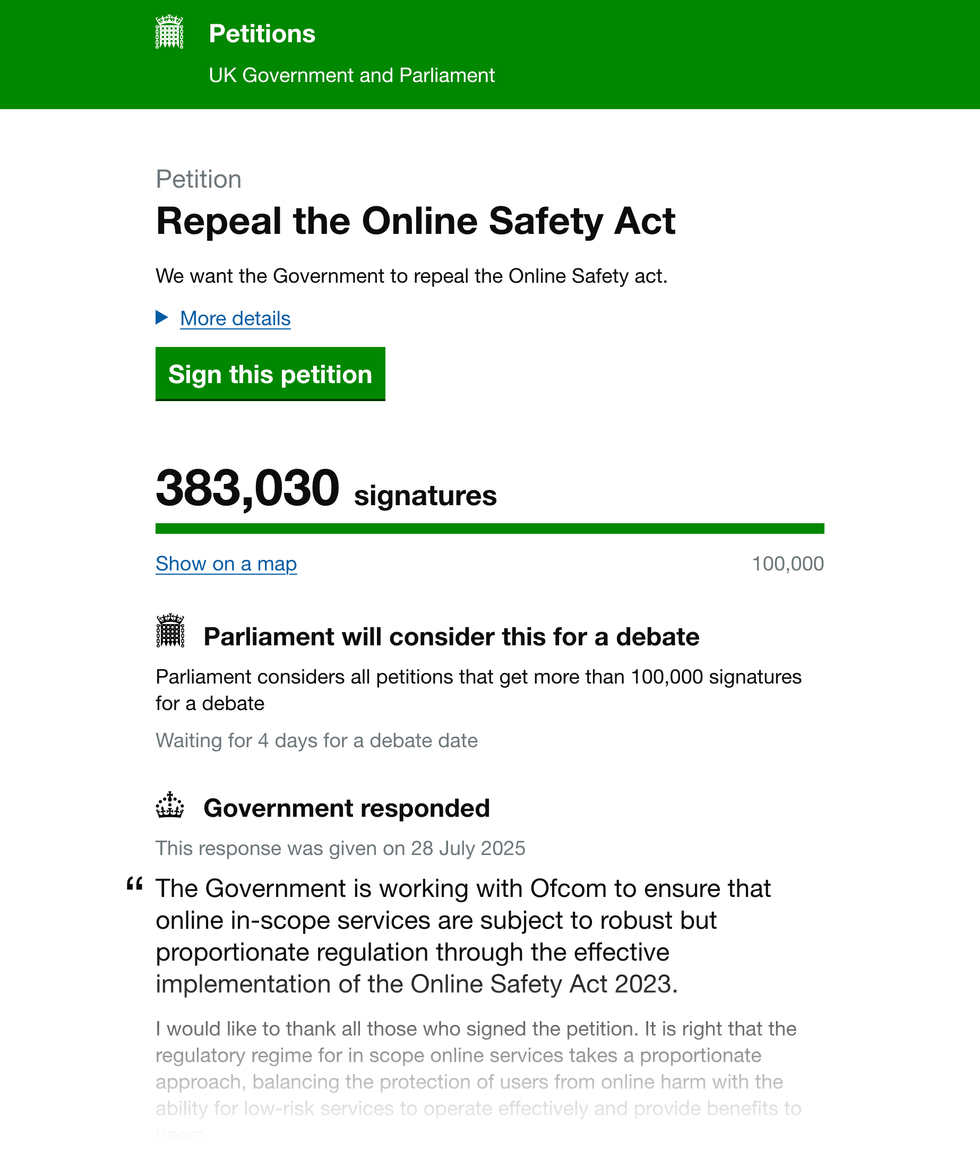Click the portcullis icon in the green header
This screenshot has height=1151, width=980.
169,31
